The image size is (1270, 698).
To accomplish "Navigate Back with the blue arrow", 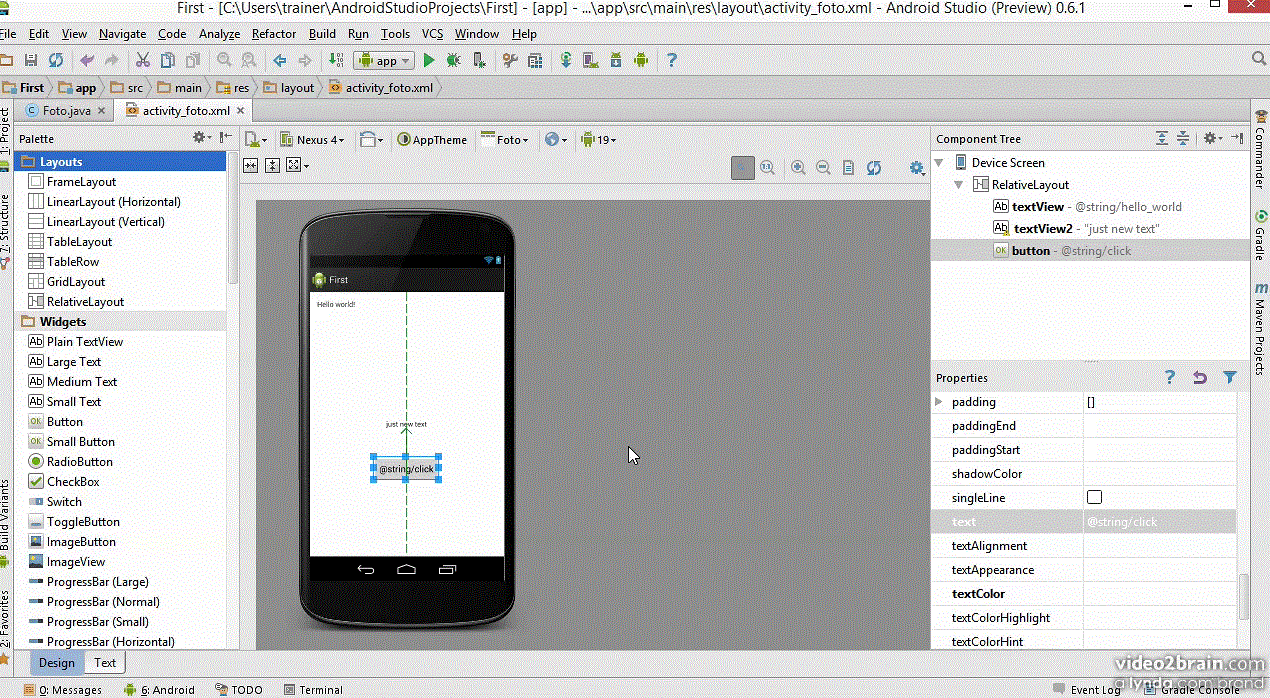I will point(281,60).
